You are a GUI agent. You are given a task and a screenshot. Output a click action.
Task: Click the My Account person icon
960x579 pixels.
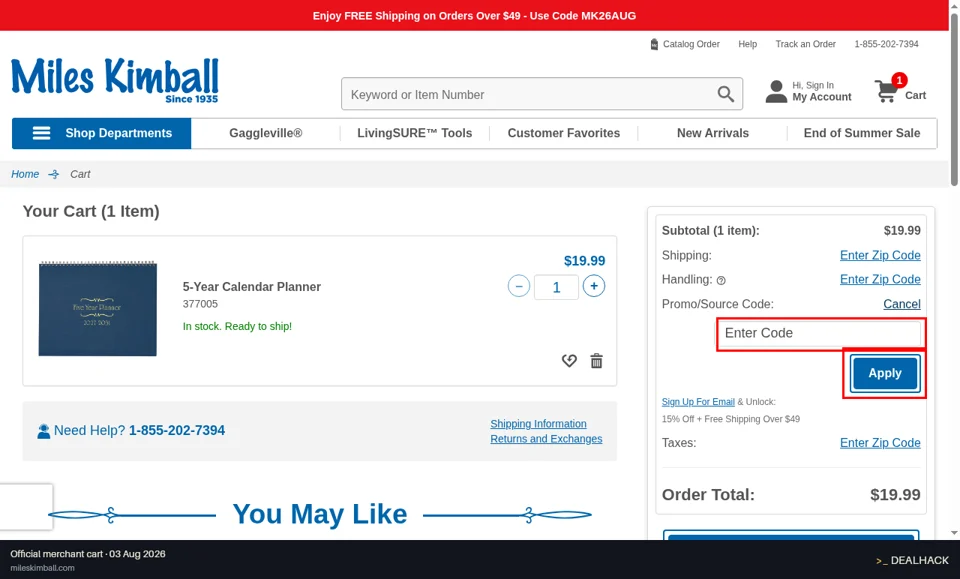pyautogui.click(x=776, y=92)
